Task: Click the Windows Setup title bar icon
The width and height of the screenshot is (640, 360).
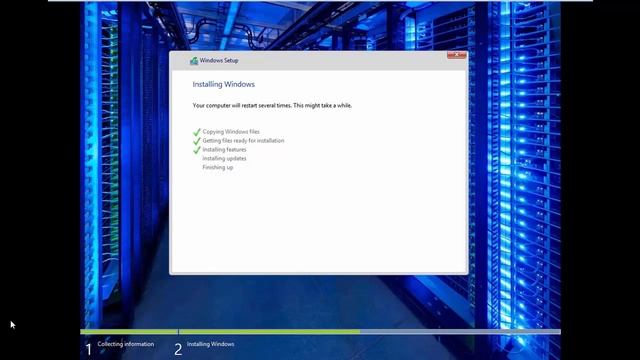Action: pos(194,61)
